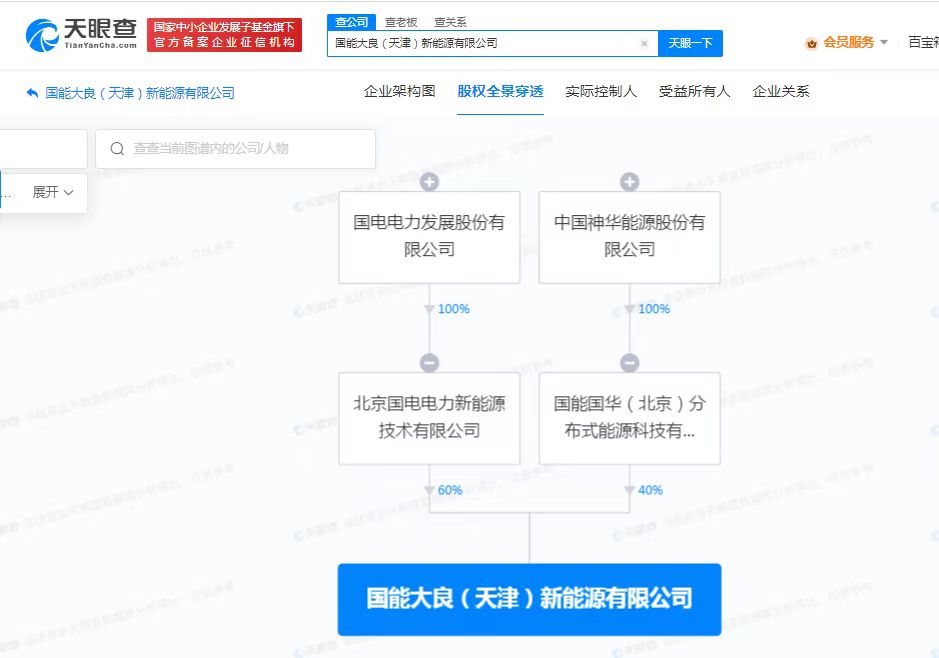Expand the shareholders of 国电电力发展股份有限公司 with the plus icon

[x=429, y=181]
